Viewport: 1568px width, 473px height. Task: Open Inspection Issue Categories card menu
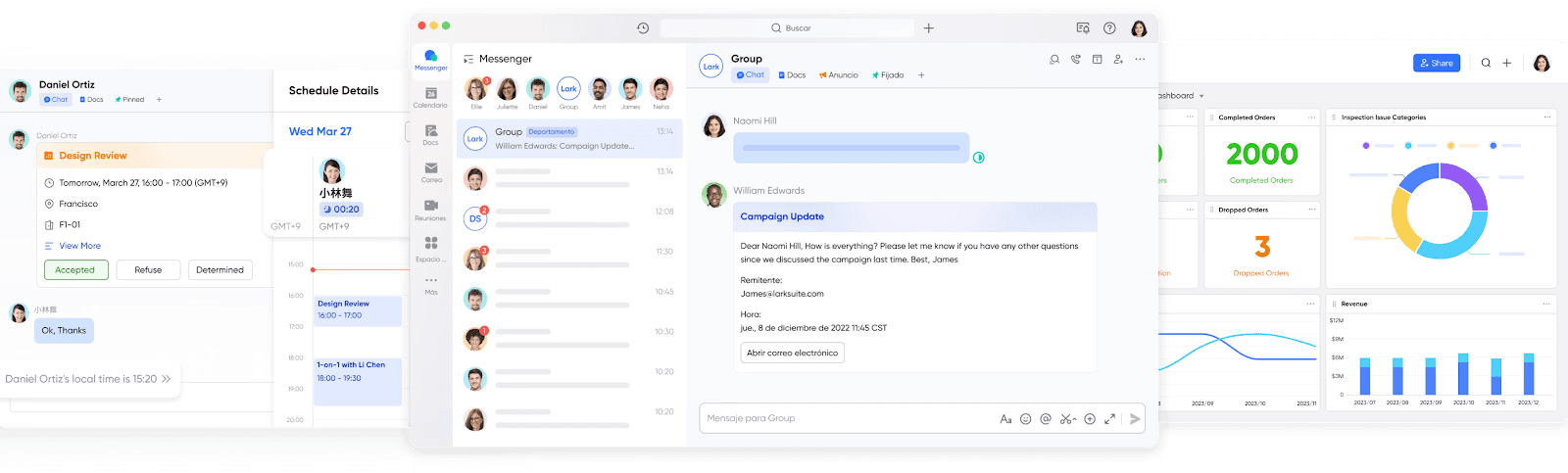(x=1547, y=118)
